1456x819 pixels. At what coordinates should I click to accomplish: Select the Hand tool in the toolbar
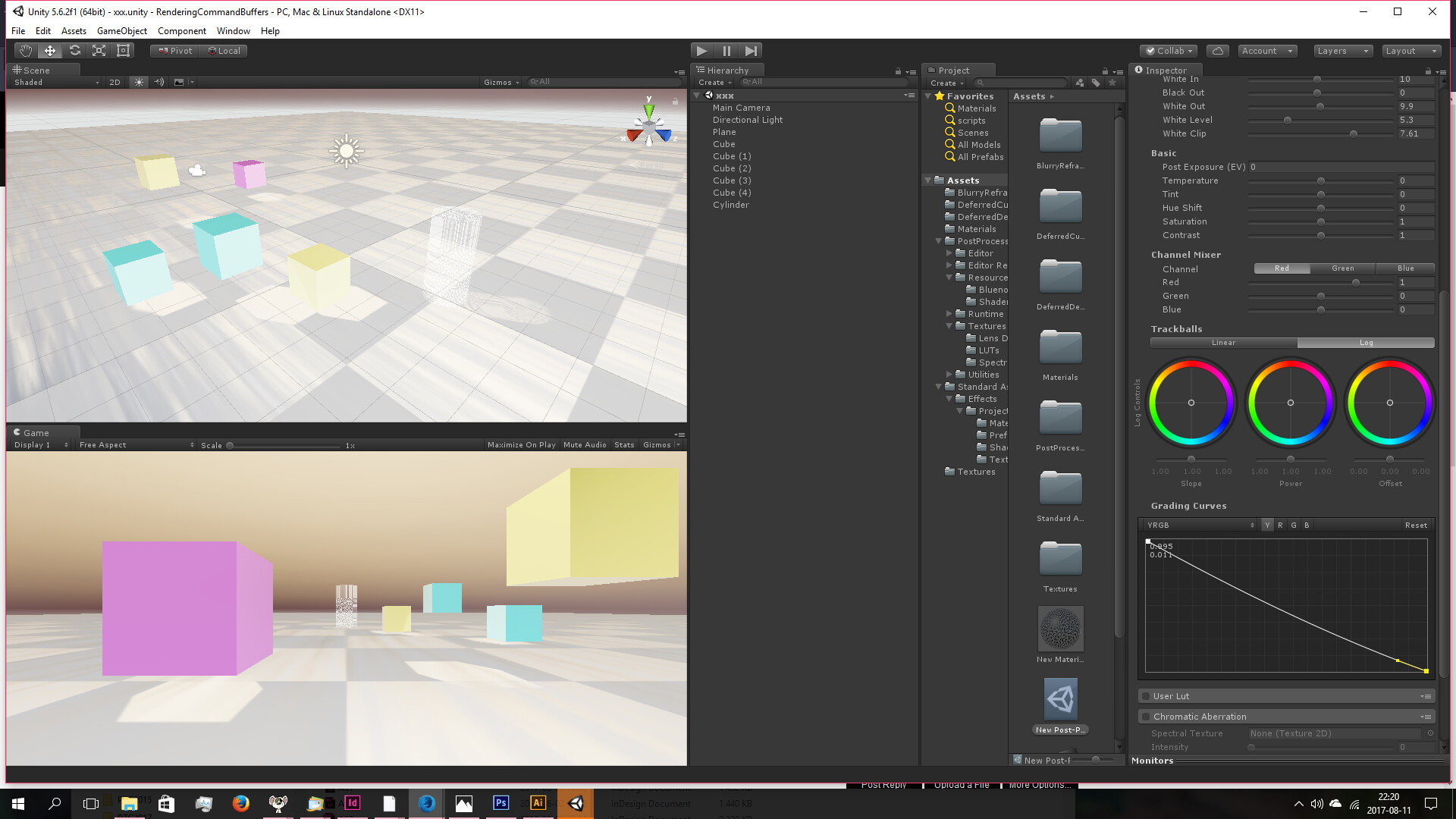(24, 50)
